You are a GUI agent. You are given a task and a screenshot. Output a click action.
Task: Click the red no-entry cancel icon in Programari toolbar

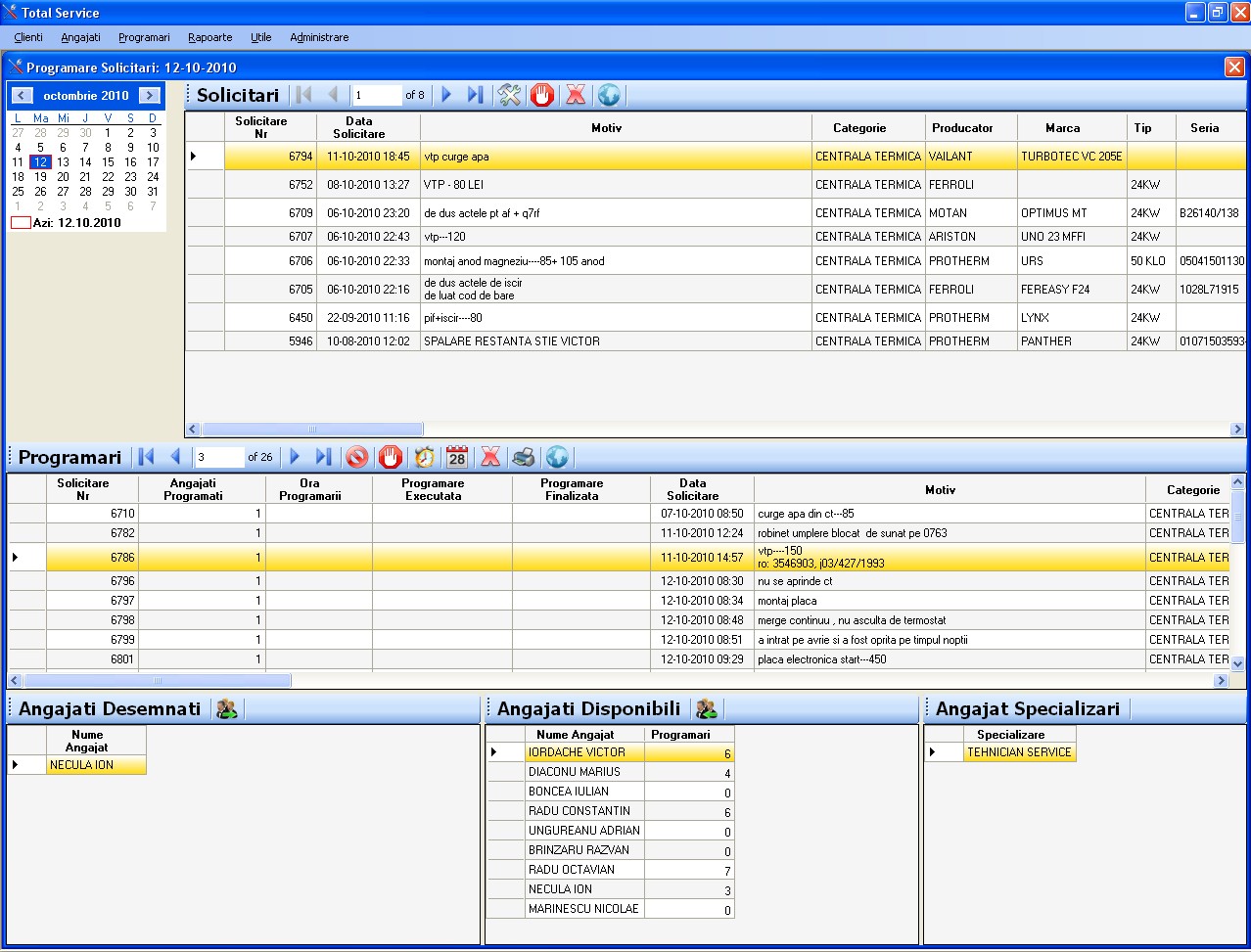pos(357,457)
